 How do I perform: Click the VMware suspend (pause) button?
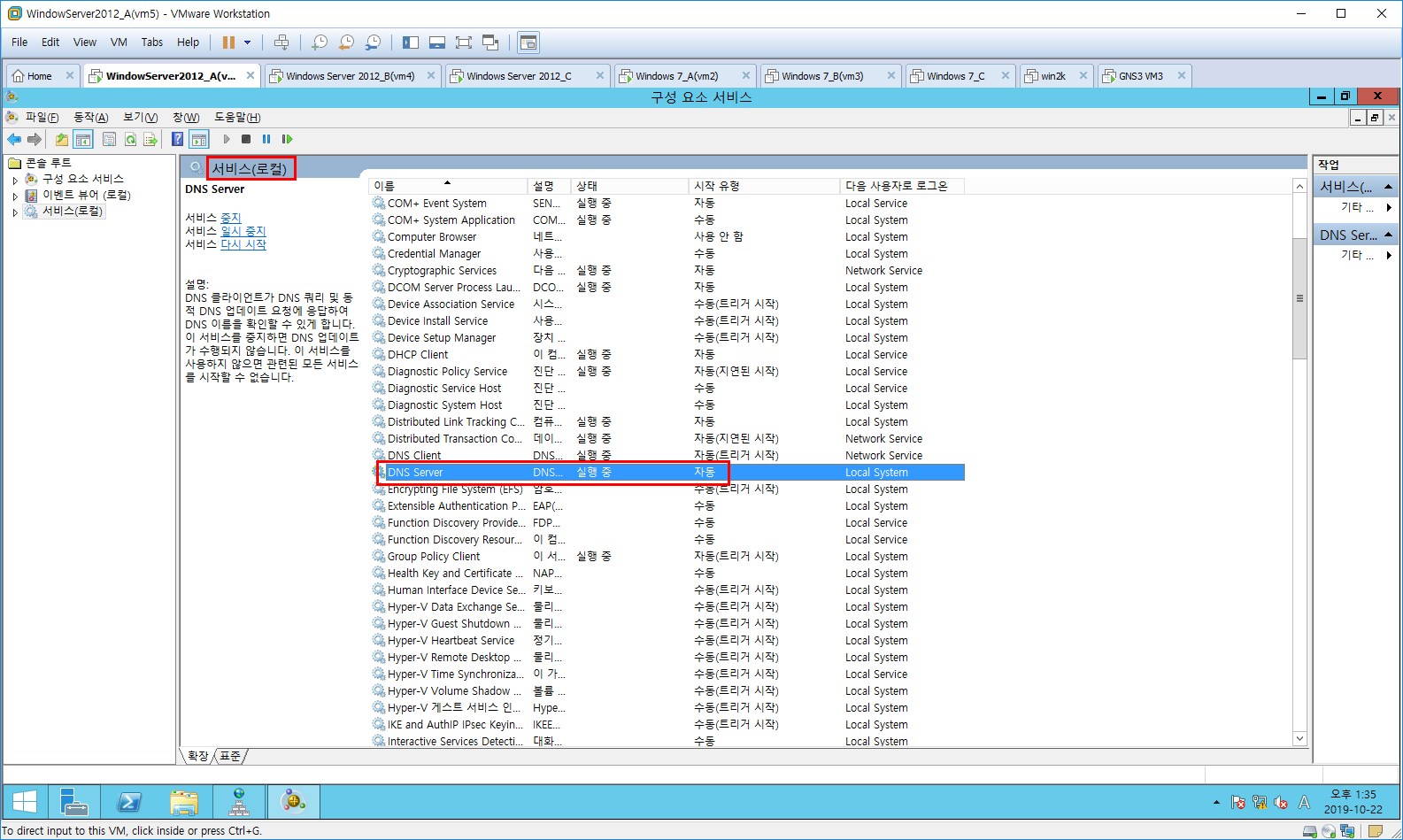pyautogui.click(x=228, y=42)
